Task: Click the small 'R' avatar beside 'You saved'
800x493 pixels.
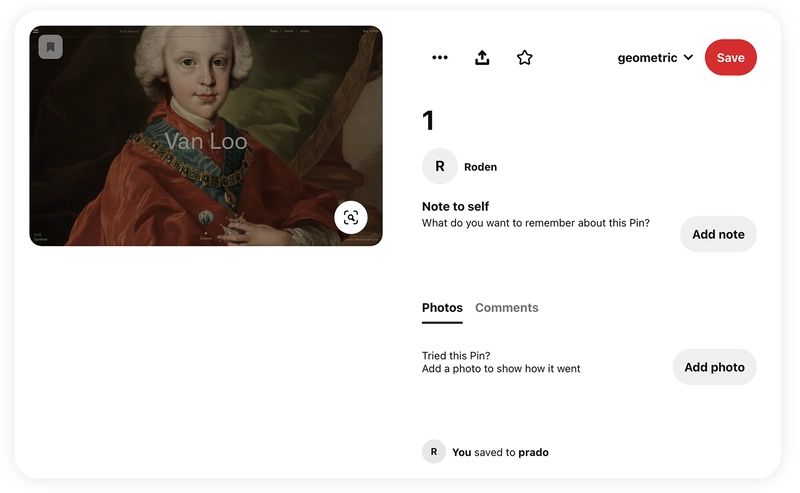Action: click(x=434, y=452)
